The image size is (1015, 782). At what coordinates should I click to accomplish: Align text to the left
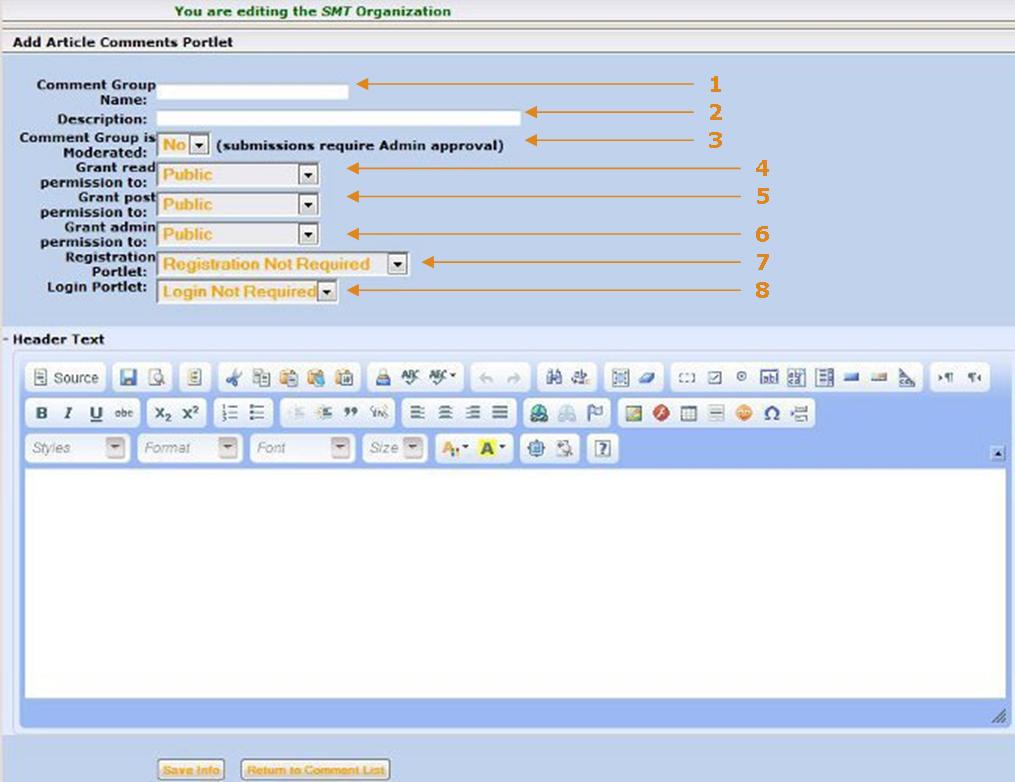tap(418, 413)
